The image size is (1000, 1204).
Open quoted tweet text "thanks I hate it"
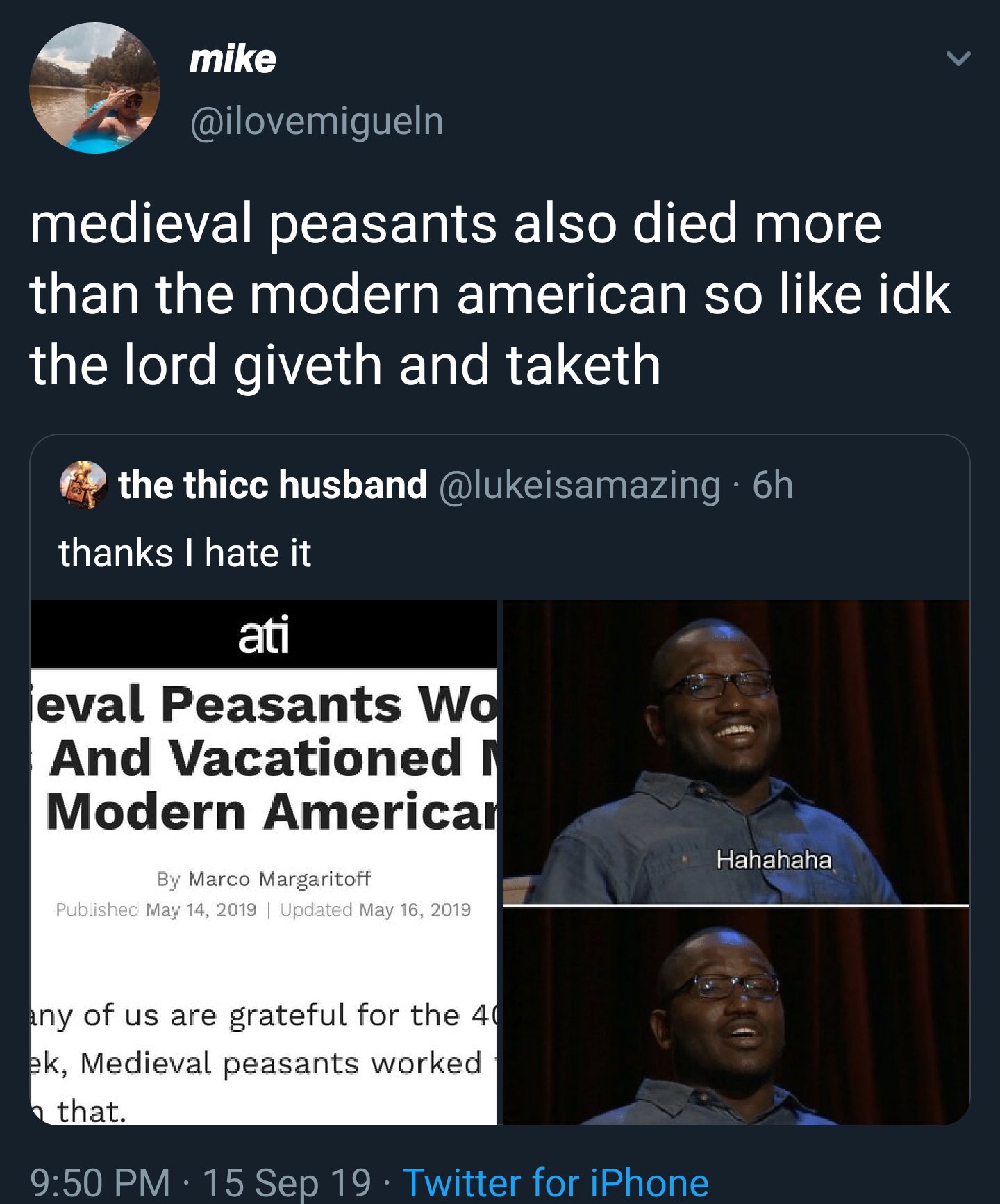coord(185,553)
